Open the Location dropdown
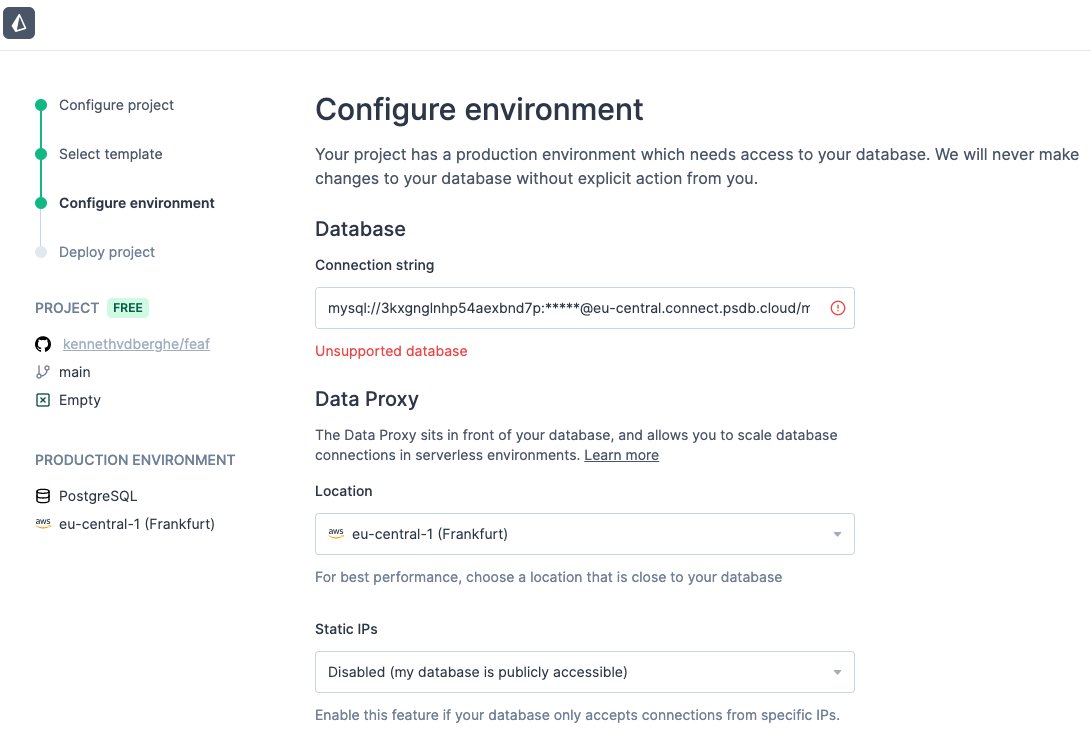Image resolution: width=1091 pixels, height=741 pixels. (x=584, y=534)
